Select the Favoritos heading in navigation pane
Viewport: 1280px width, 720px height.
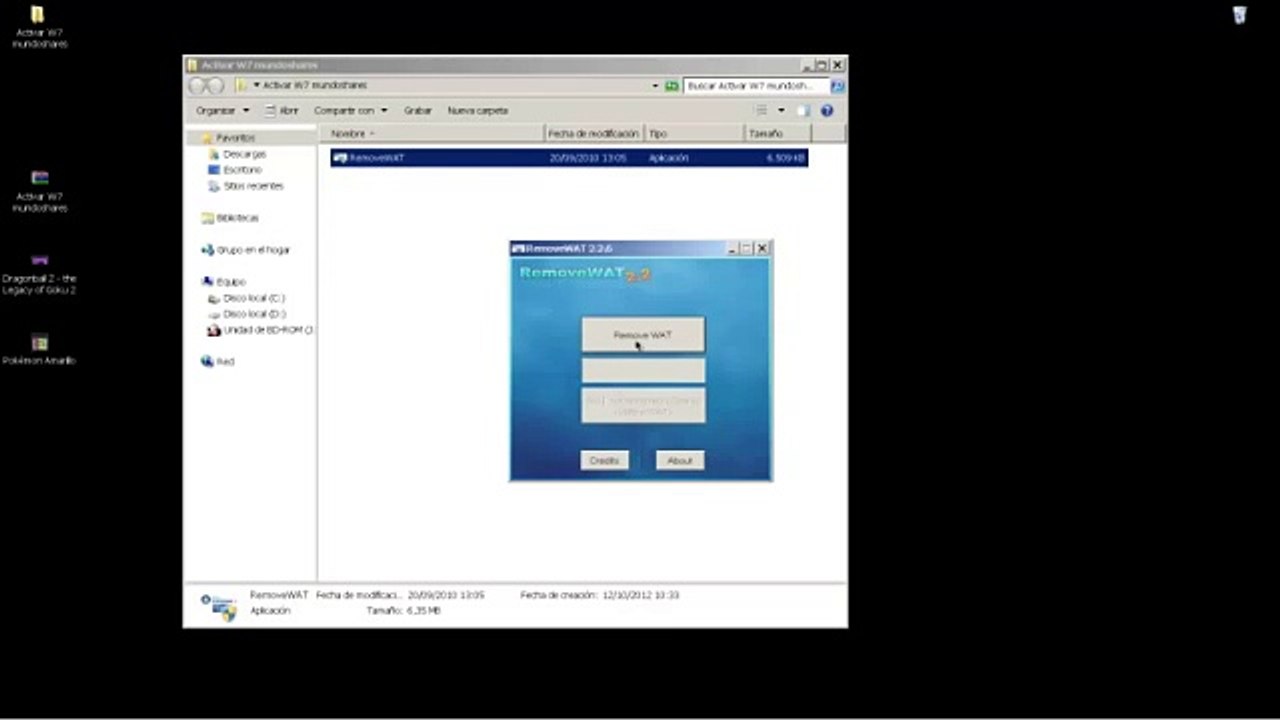click(235, 138)
